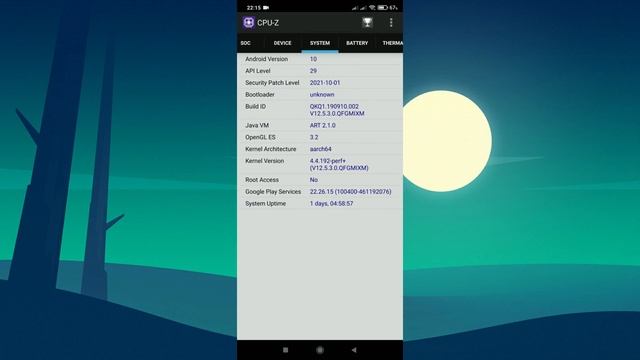
Task: Tap the Android recent apps square button
Action: click(x=286, y=350)
